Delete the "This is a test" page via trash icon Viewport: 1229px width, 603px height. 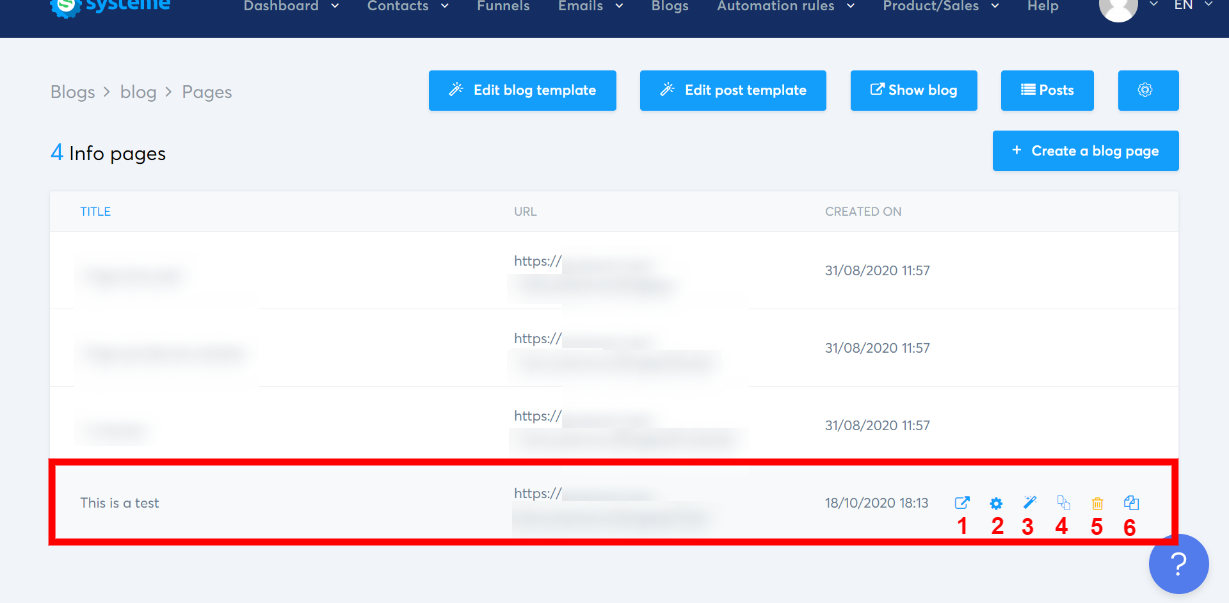[1096, 503]
